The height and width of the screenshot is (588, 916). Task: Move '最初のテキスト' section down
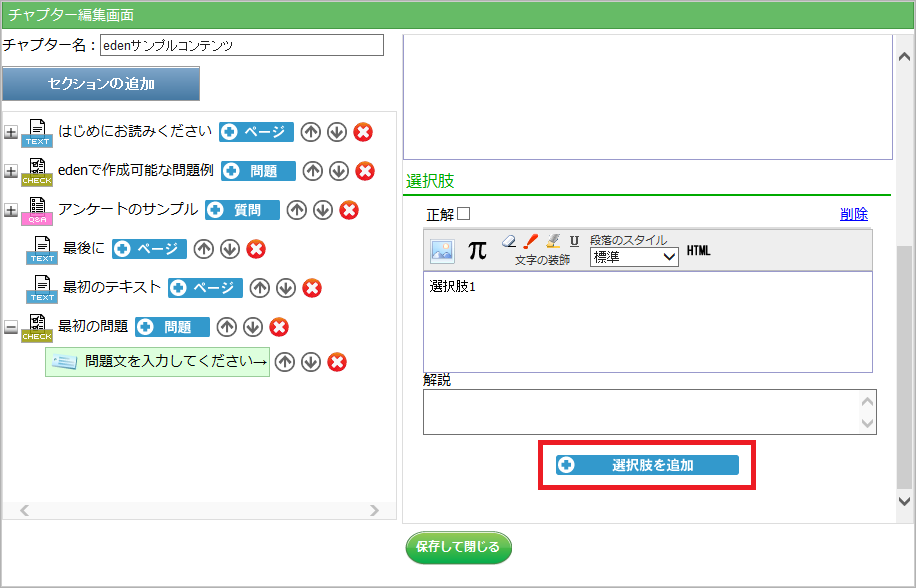[286, 288]
